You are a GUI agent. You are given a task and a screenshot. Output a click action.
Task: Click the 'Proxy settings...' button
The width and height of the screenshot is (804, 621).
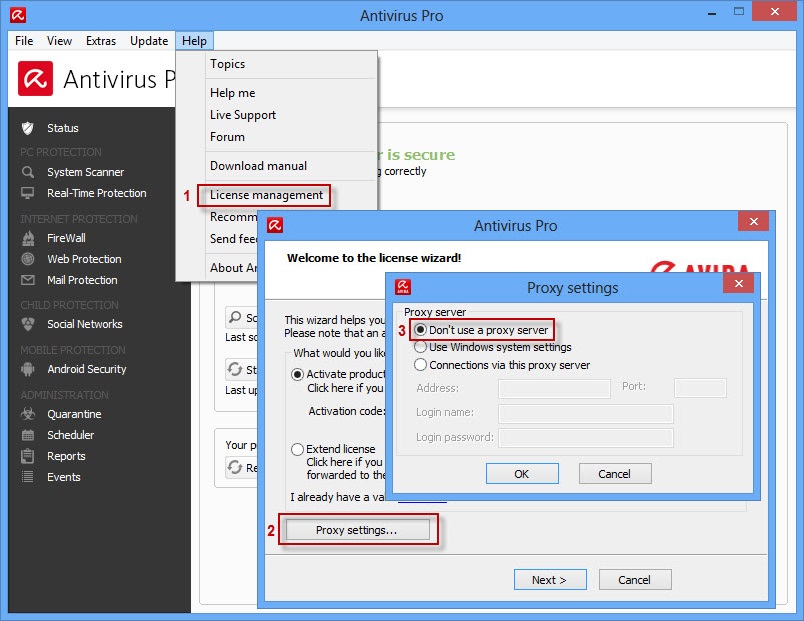coord(357,530)
